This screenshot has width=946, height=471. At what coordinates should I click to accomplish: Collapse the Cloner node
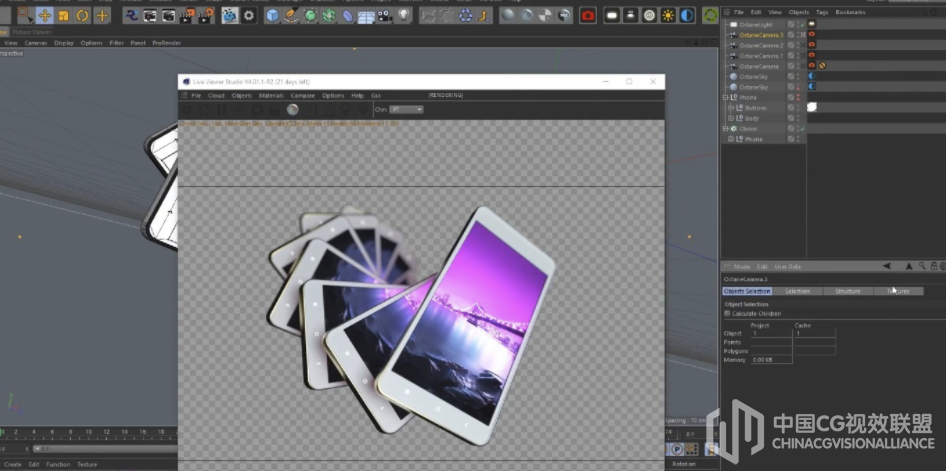(726, 128)
